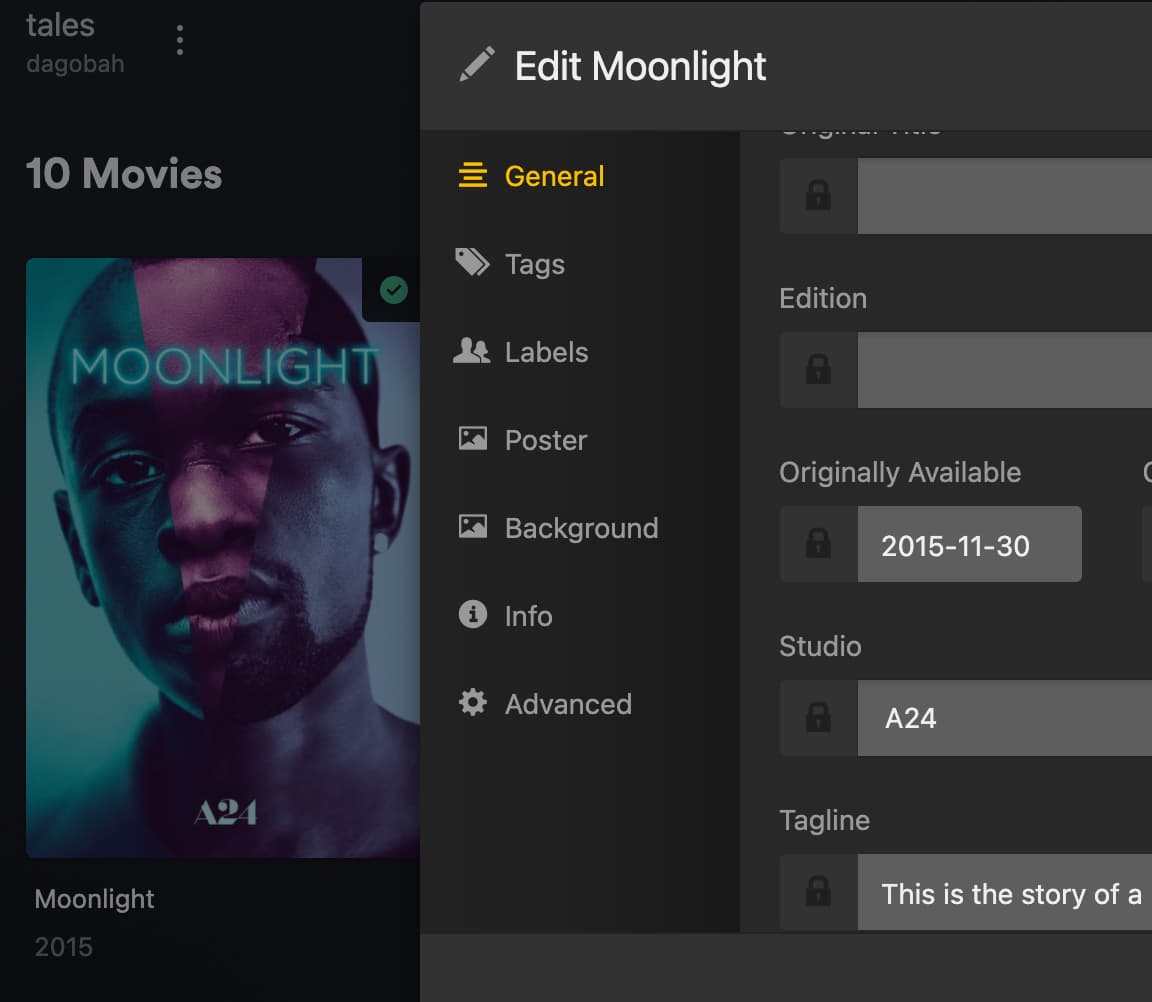Click the Edition input field

[x=1004, y=370]
